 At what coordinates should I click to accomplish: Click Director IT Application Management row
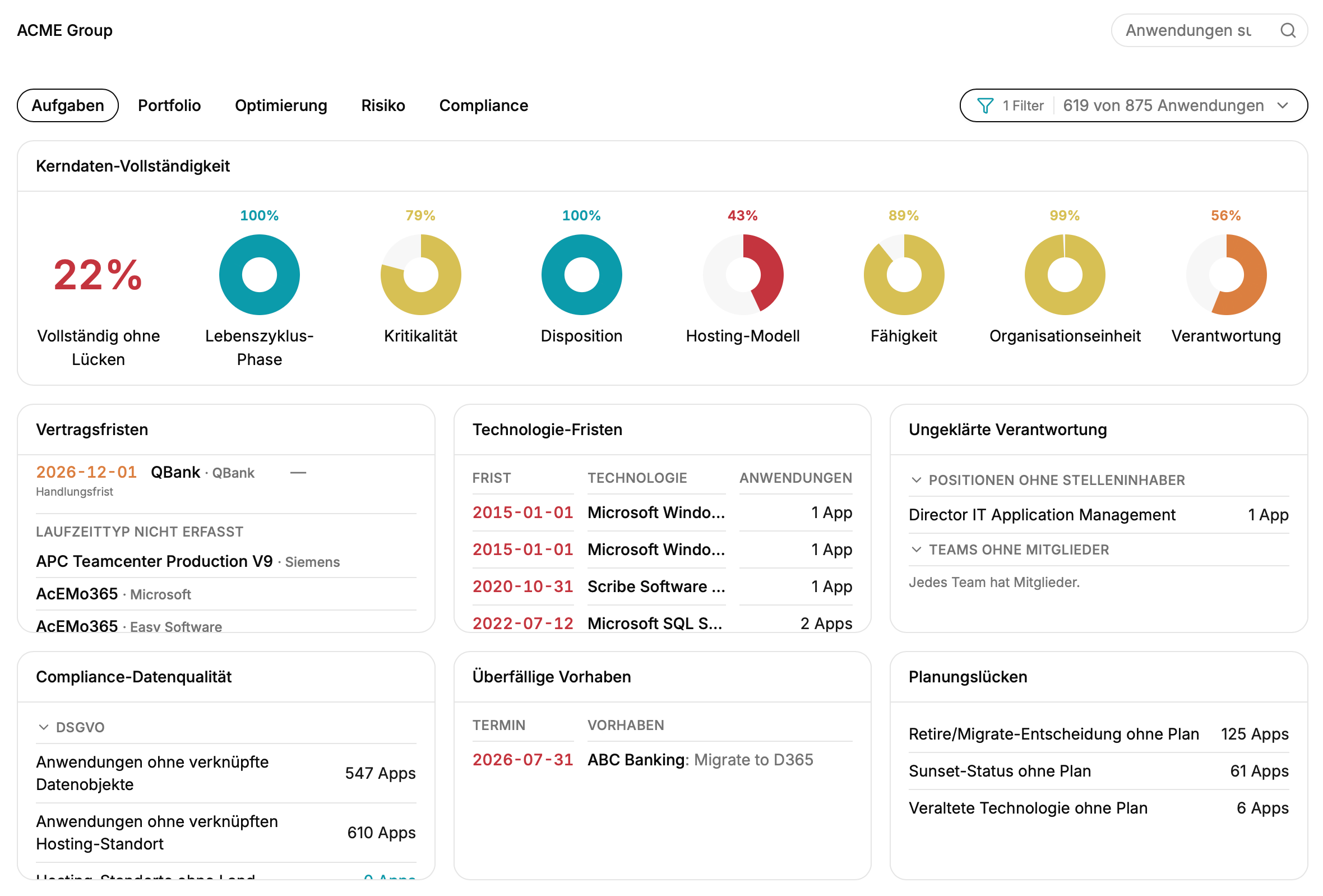tap(1099, 515)
